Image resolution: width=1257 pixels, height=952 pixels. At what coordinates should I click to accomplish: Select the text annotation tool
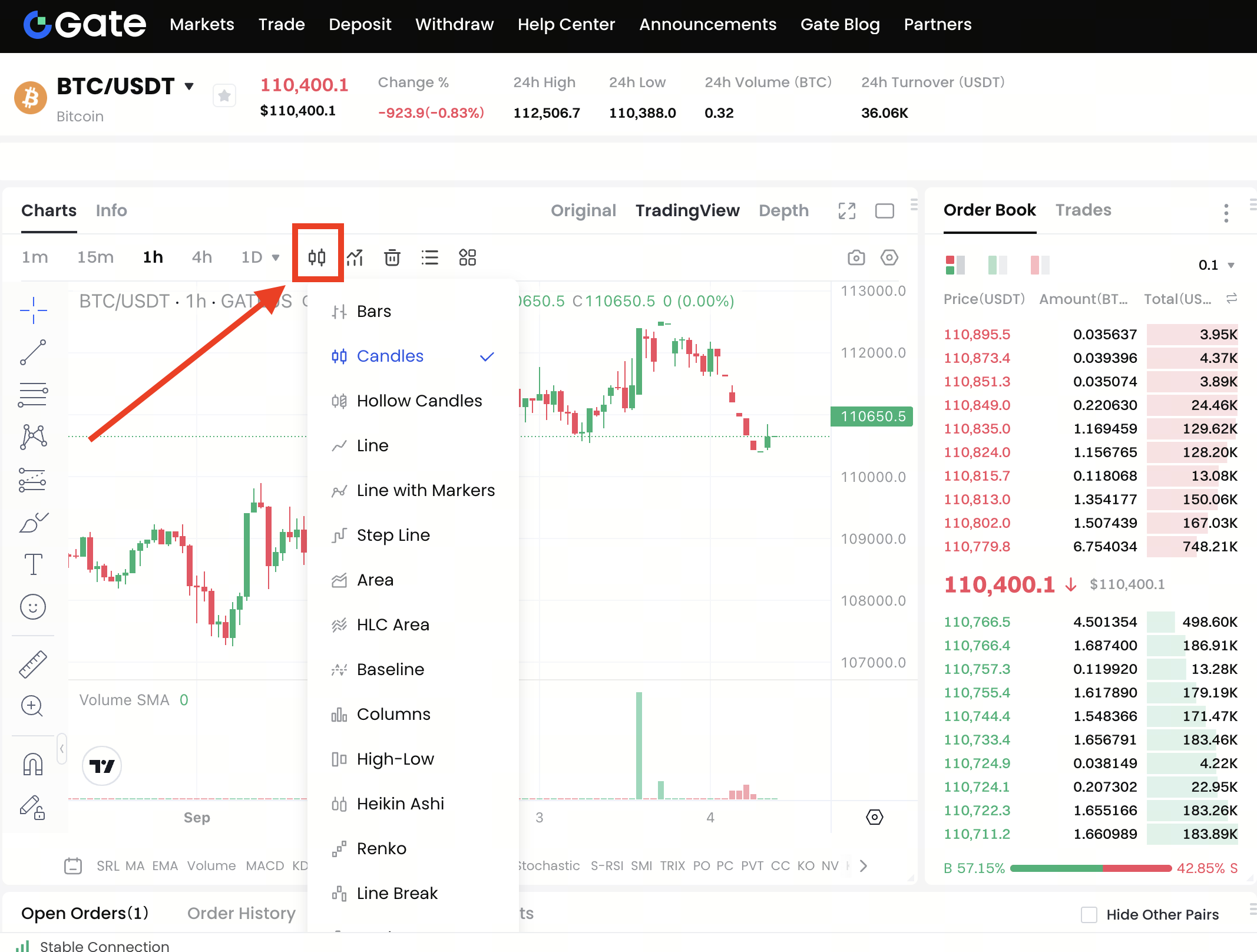tap(33, 564)
